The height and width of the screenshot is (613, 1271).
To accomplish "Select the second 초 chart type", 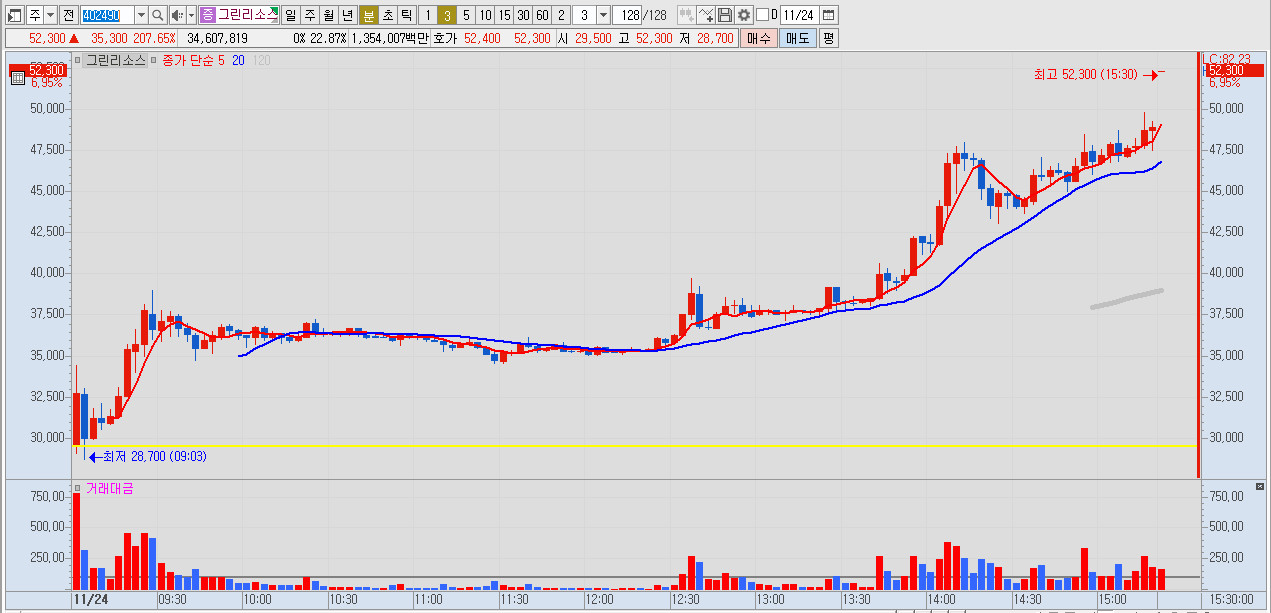I will [x=387, y=15].
